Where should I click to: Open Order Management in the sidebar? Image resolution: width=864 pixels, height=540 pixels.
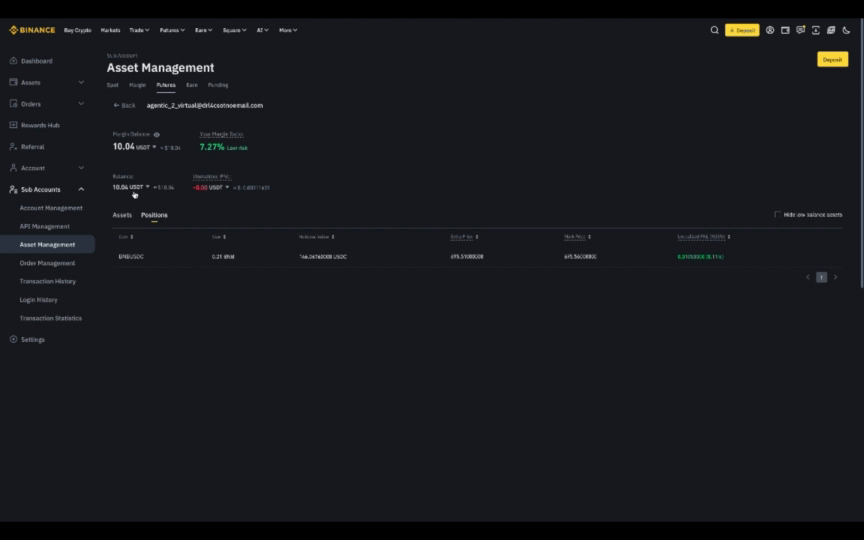point(47,263)
